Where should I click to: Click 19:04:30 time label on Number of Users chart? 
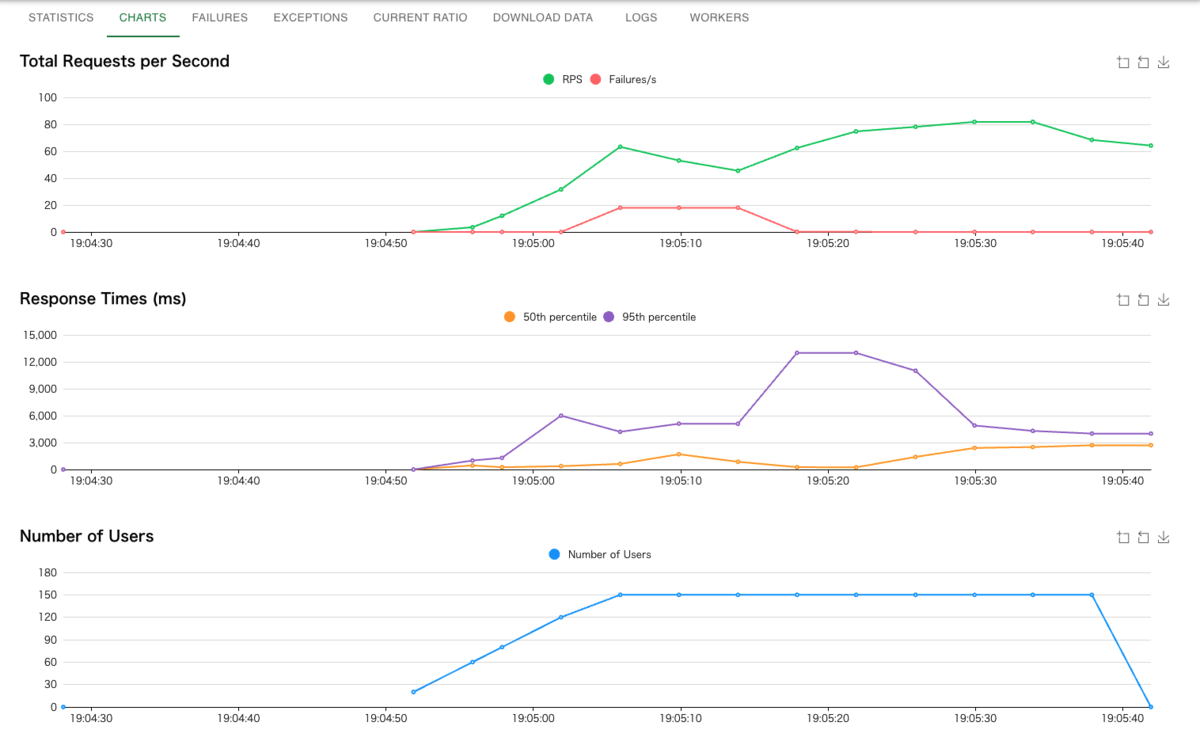[91, 718]
